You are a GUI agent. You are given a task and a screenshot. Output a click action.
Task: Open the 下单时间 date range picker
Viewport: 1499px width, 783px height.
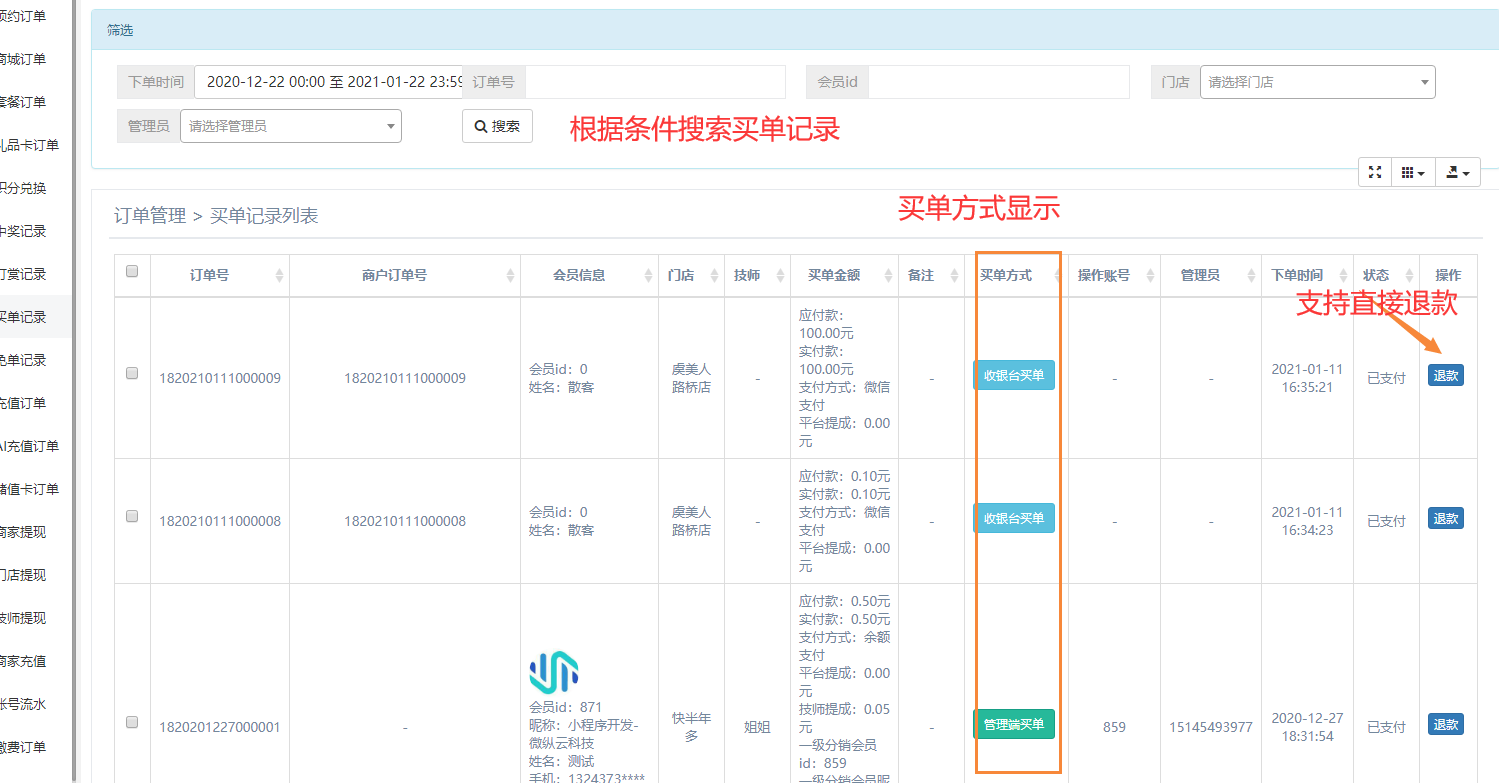328,82
